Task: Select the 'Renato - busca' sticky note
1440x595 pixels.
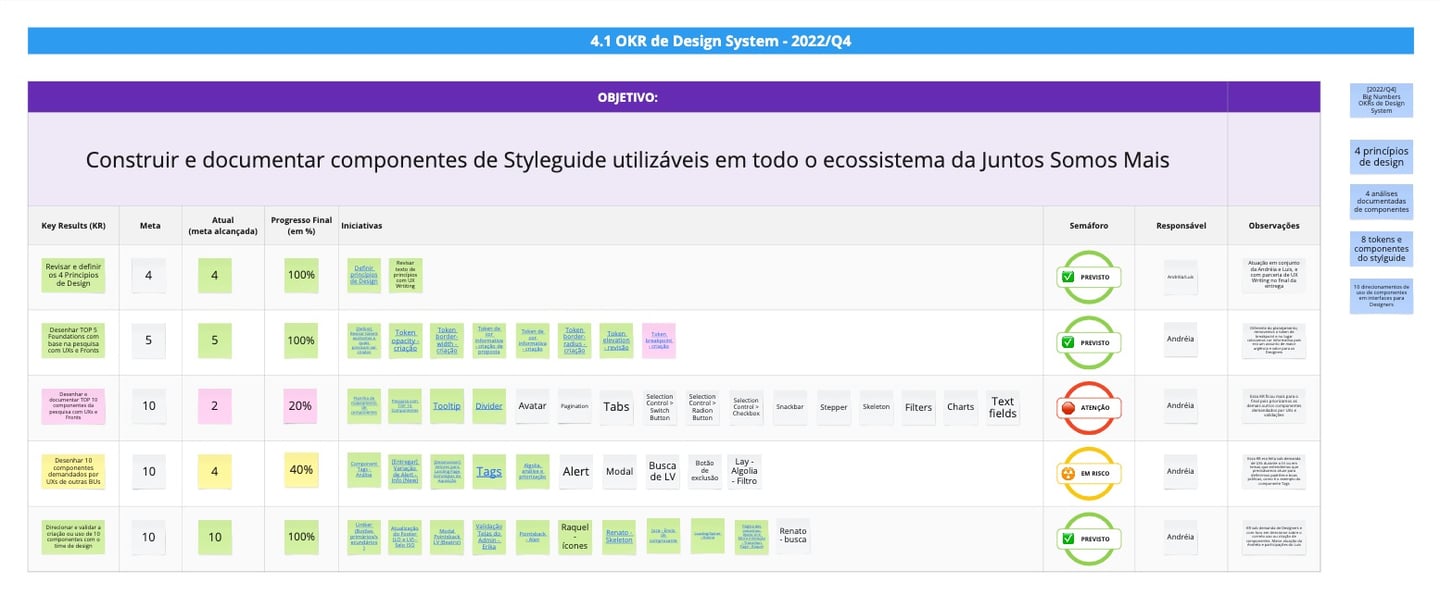Action: click(x=793, y=537)
